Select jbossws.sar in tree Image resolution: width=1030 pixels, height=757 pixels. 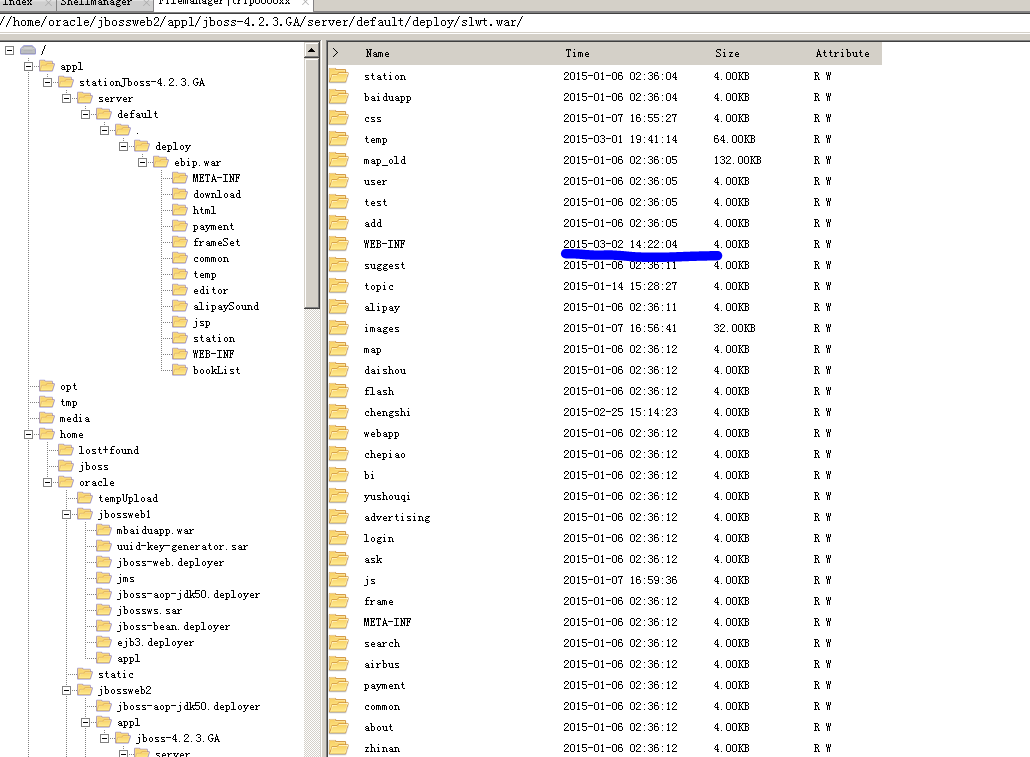(149, 610)
